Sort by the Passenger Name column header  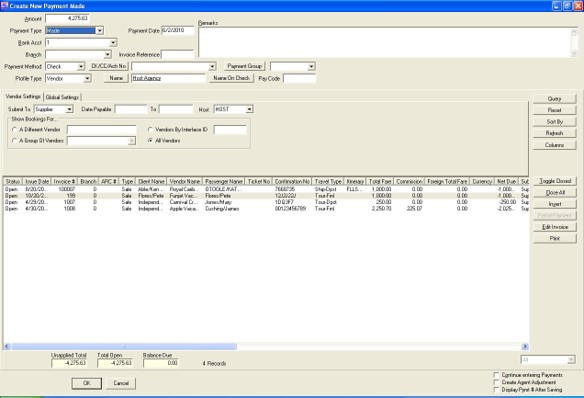[x=224, y=181]
